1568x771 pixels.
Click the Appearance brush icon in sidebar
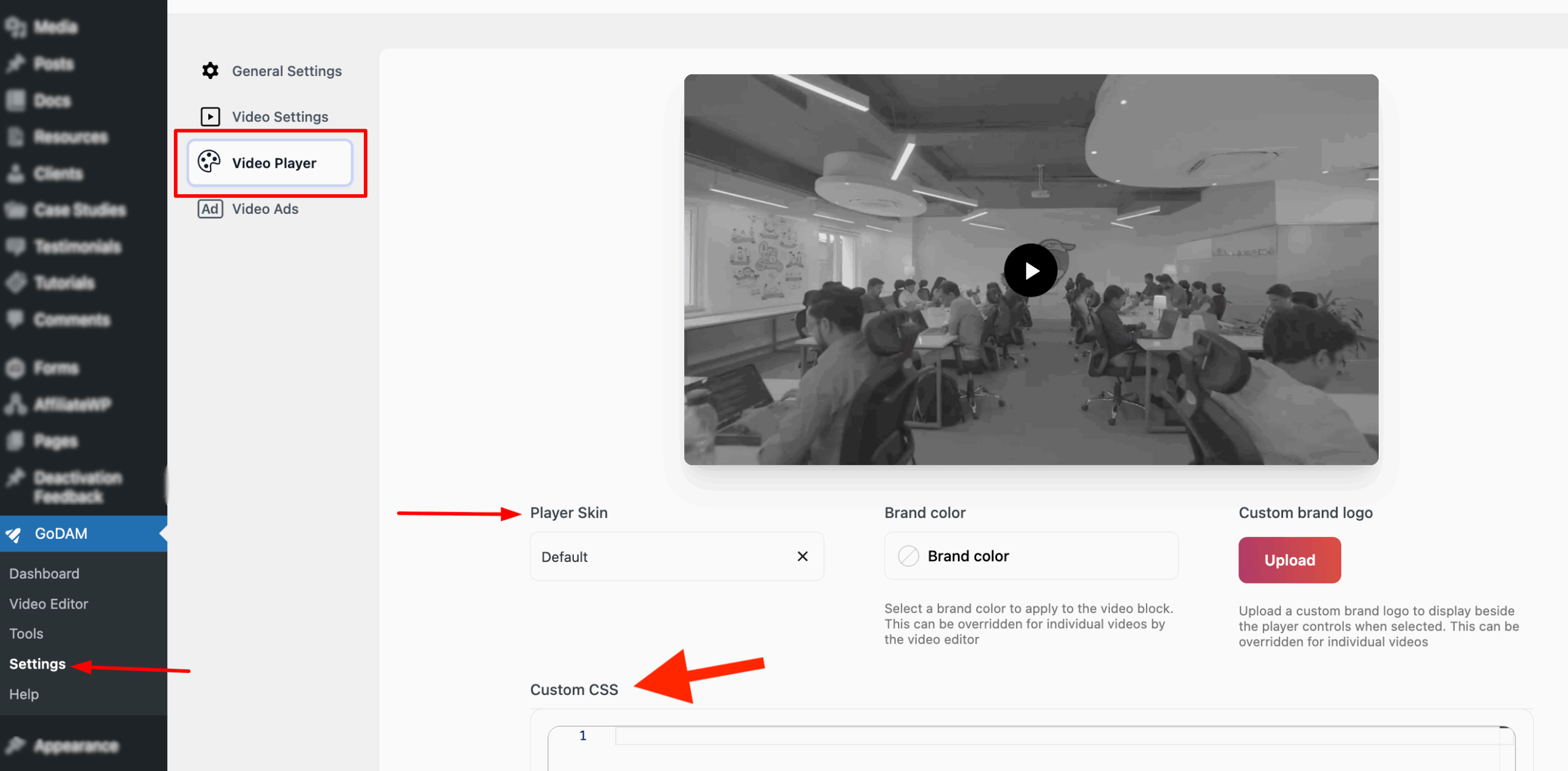pos(15,745)
